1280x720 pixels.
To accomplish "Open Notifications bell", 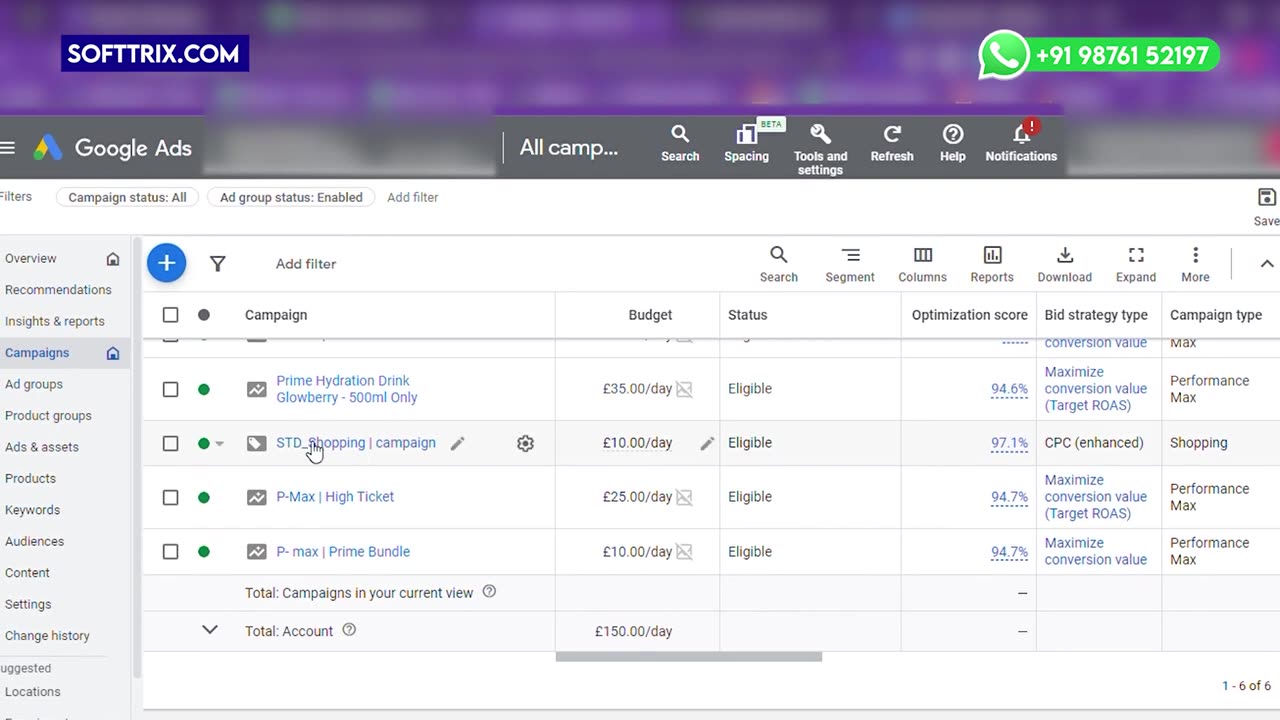I will (x=1021, y=143).
